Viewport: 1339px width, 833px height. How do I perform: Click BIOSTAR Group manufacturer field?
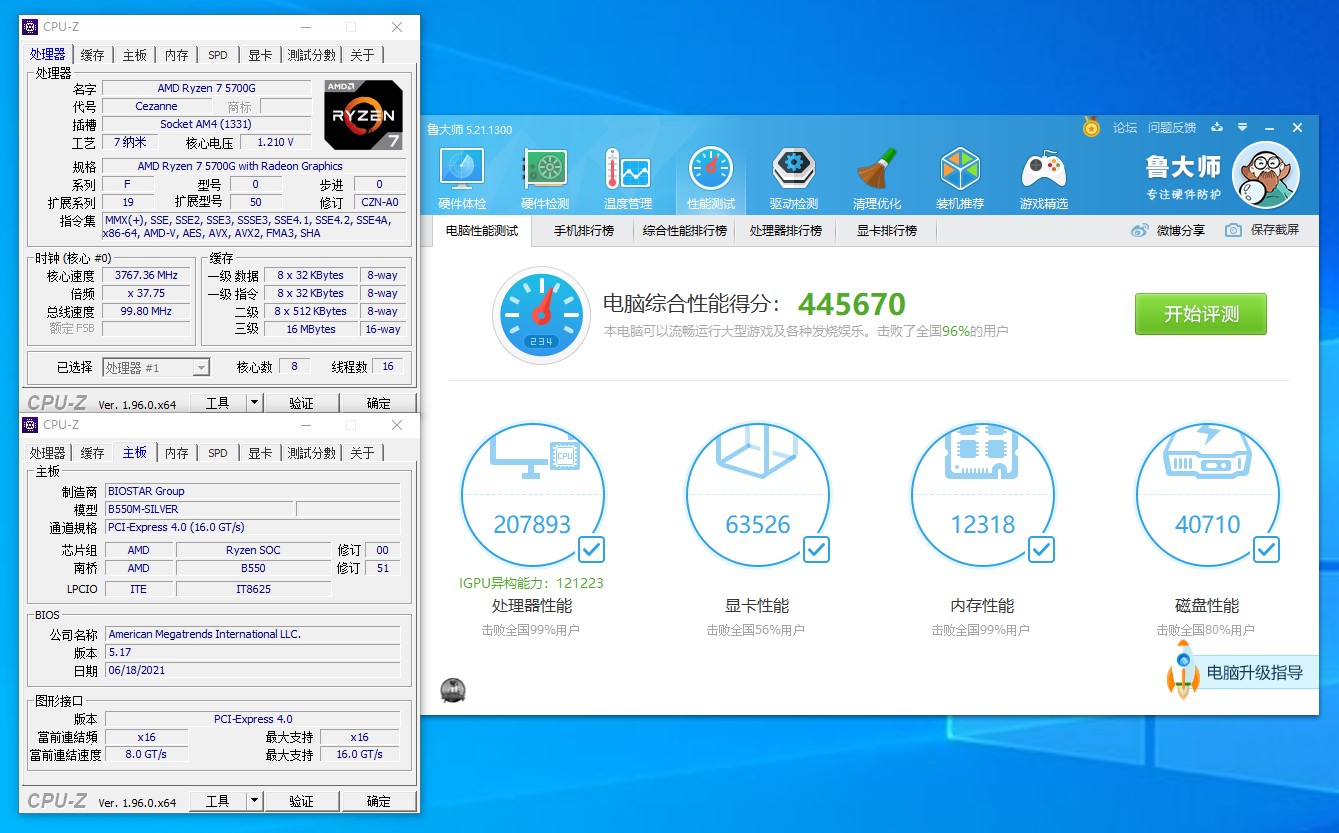tap(252, 491)
